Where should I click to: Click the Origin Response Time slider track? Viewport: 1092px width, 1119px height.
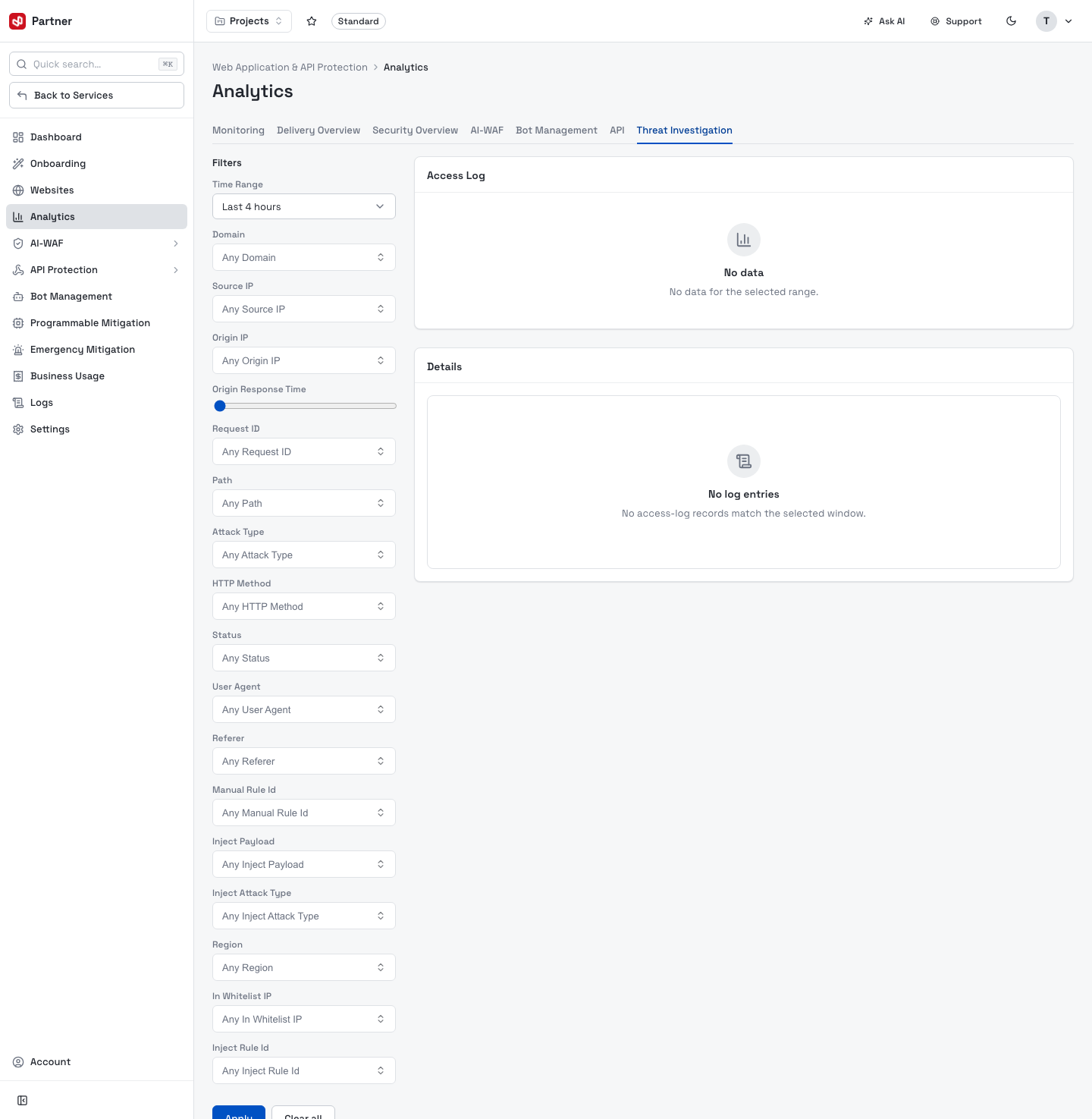point(304,406)
